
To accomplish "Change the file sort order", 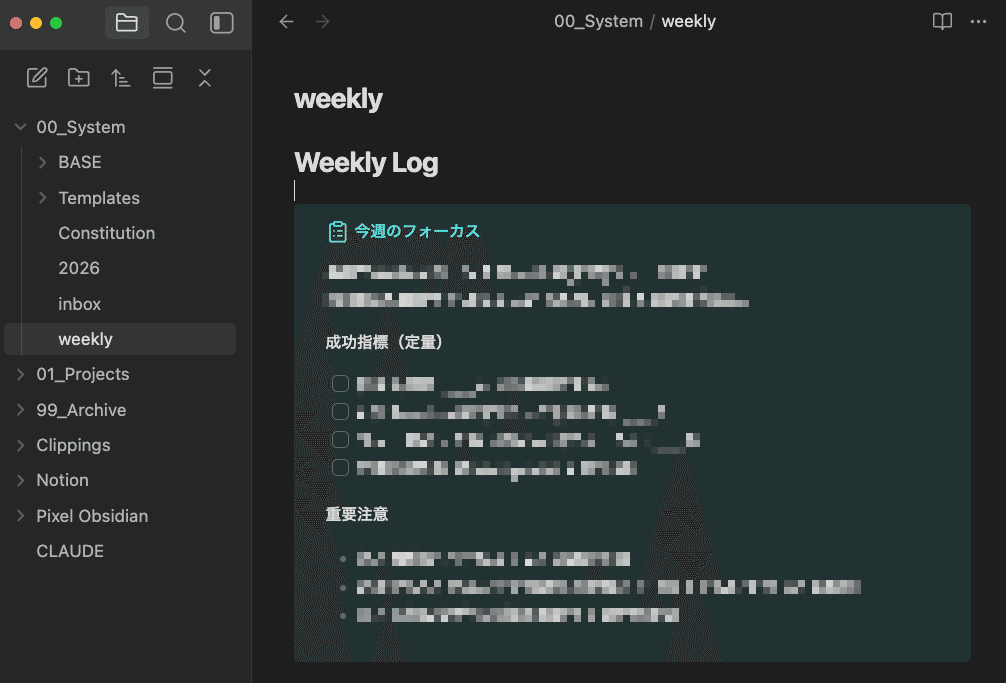I will click(x=121, y=78).
